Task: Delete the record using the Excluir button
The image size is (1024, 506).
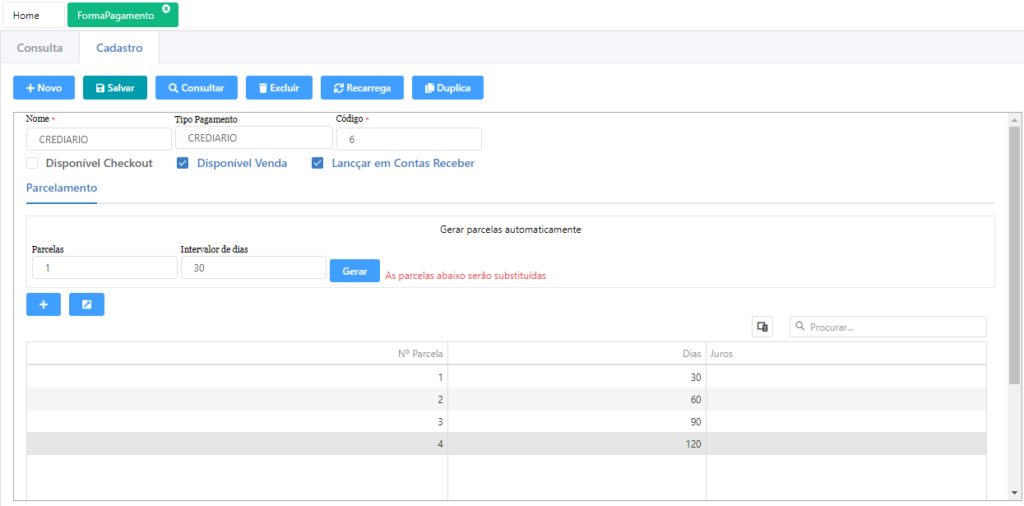Action: click(279, 88)
